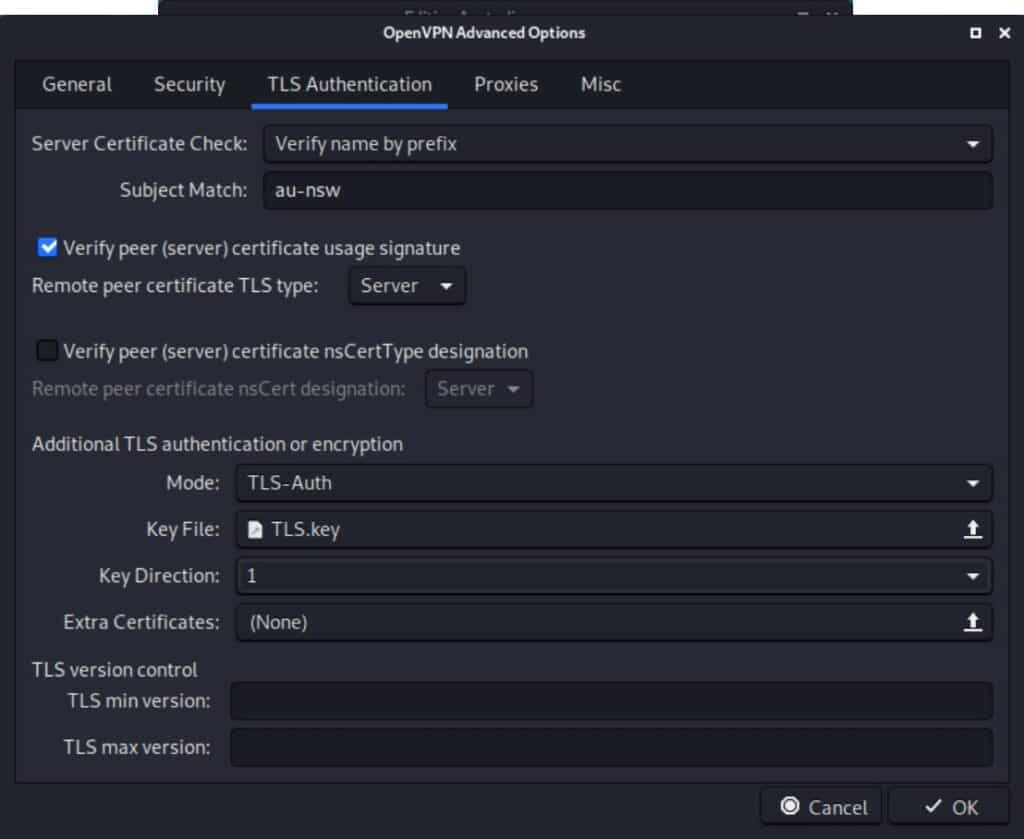Focus the TLS max version field
Image resolution: width=1024 pixels, height=839 pixels.
click(611, 747)
